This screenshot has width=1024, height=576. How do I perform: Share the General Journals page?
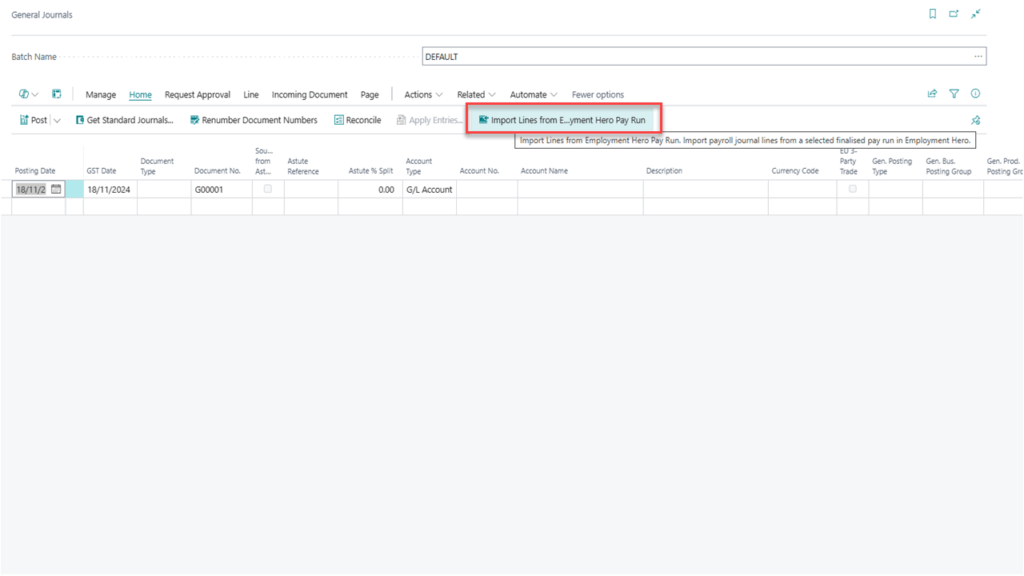pyautogui.click(x=931, y=93)
